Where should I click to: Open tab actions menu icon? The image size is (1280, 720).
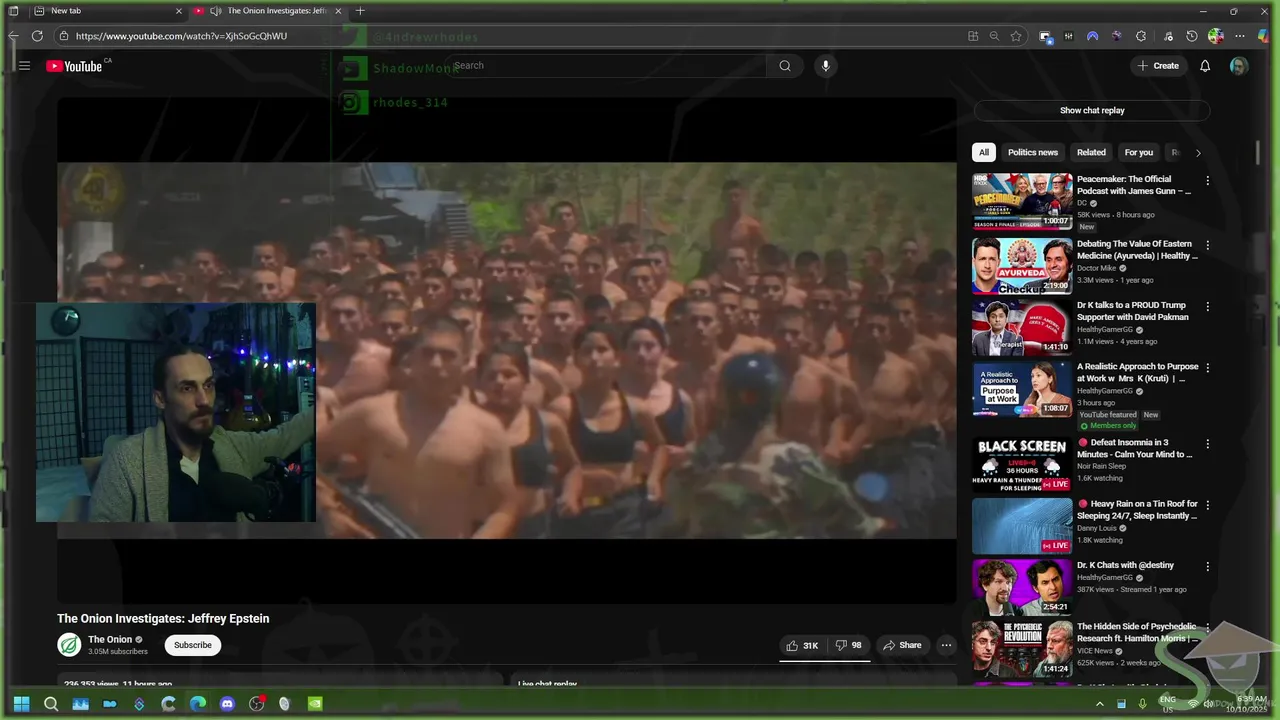[13, 11]
